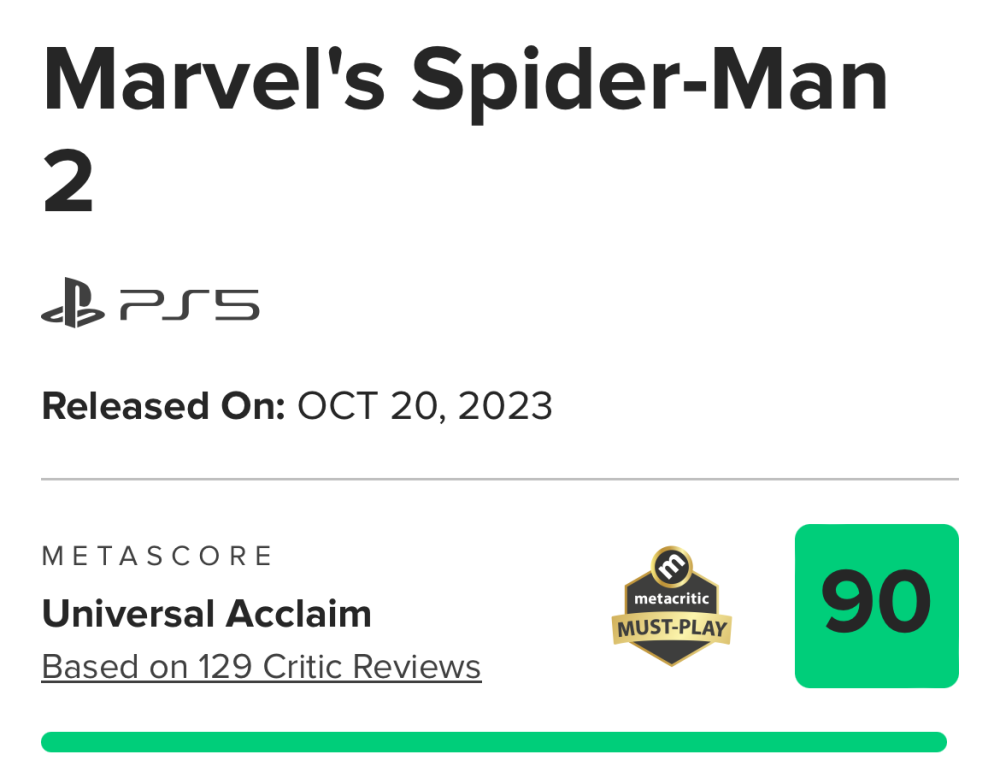Click the PS5 wordmark logo
The image size is (1000, 772).
189,305
